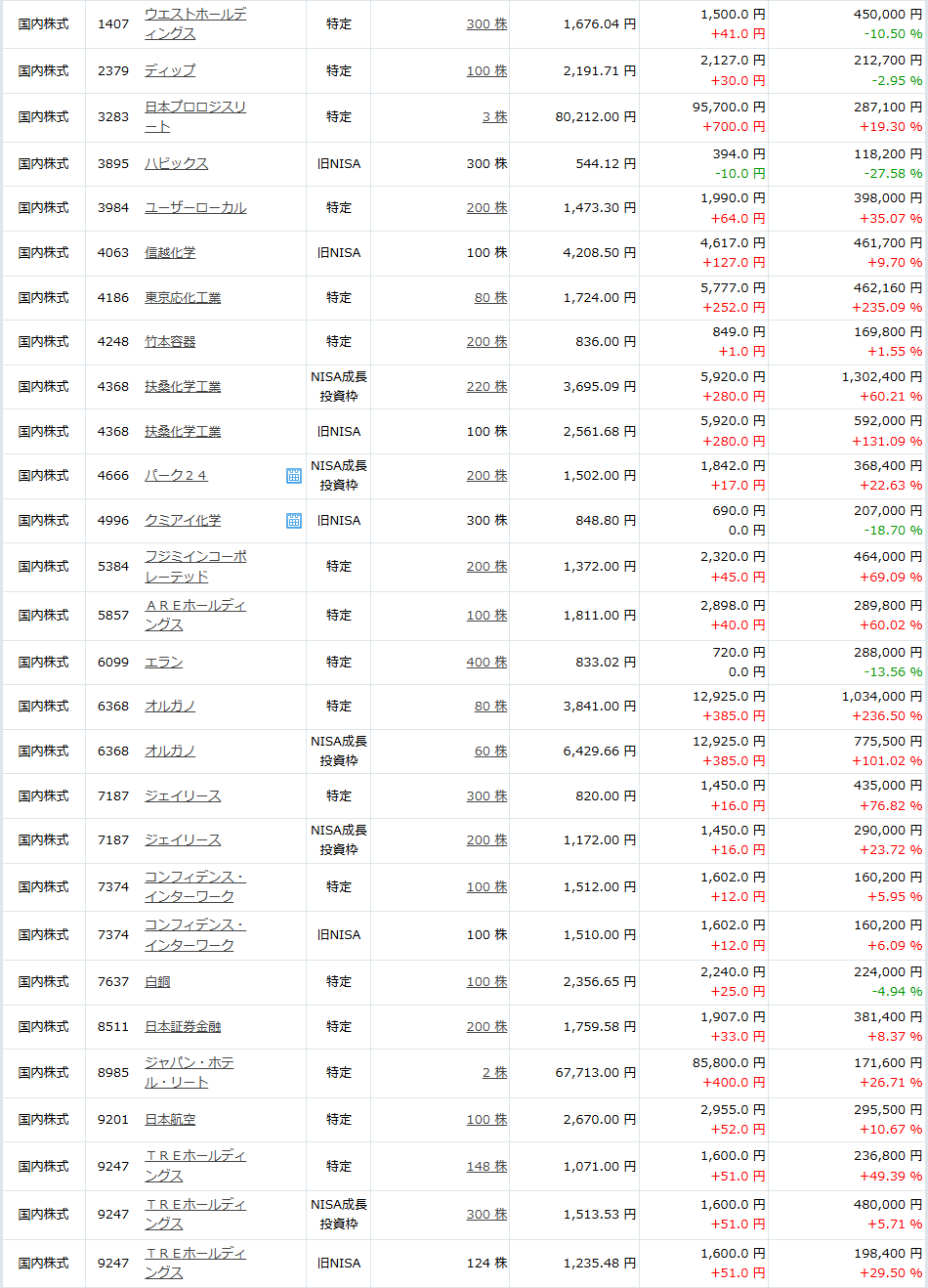Select the 300 株 quantity for ハビックス
The image size is (928, 1288).
pos(486,163)
